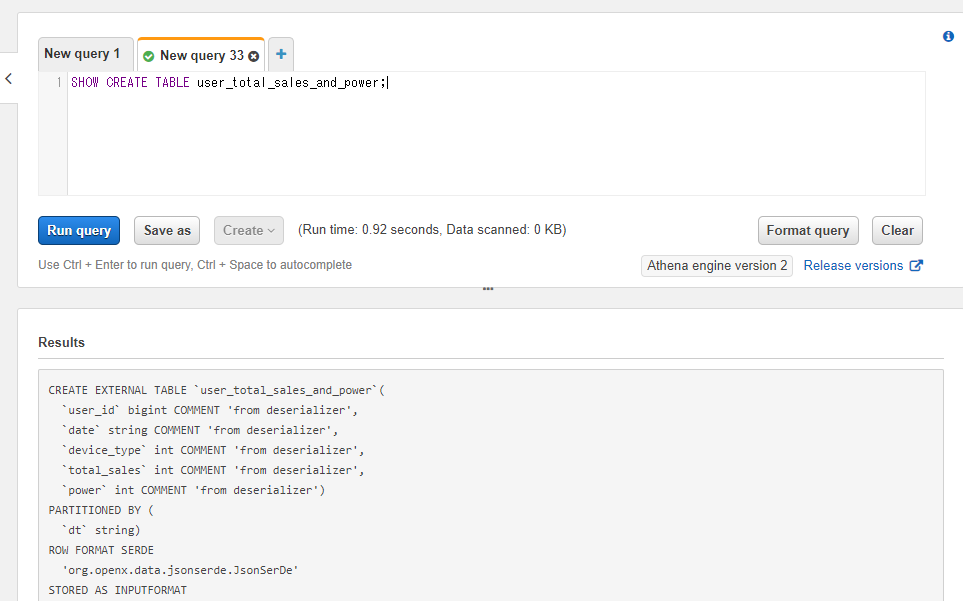Screen dimensions: 963x601
Task: Click the date string result line
Action: 200,430
